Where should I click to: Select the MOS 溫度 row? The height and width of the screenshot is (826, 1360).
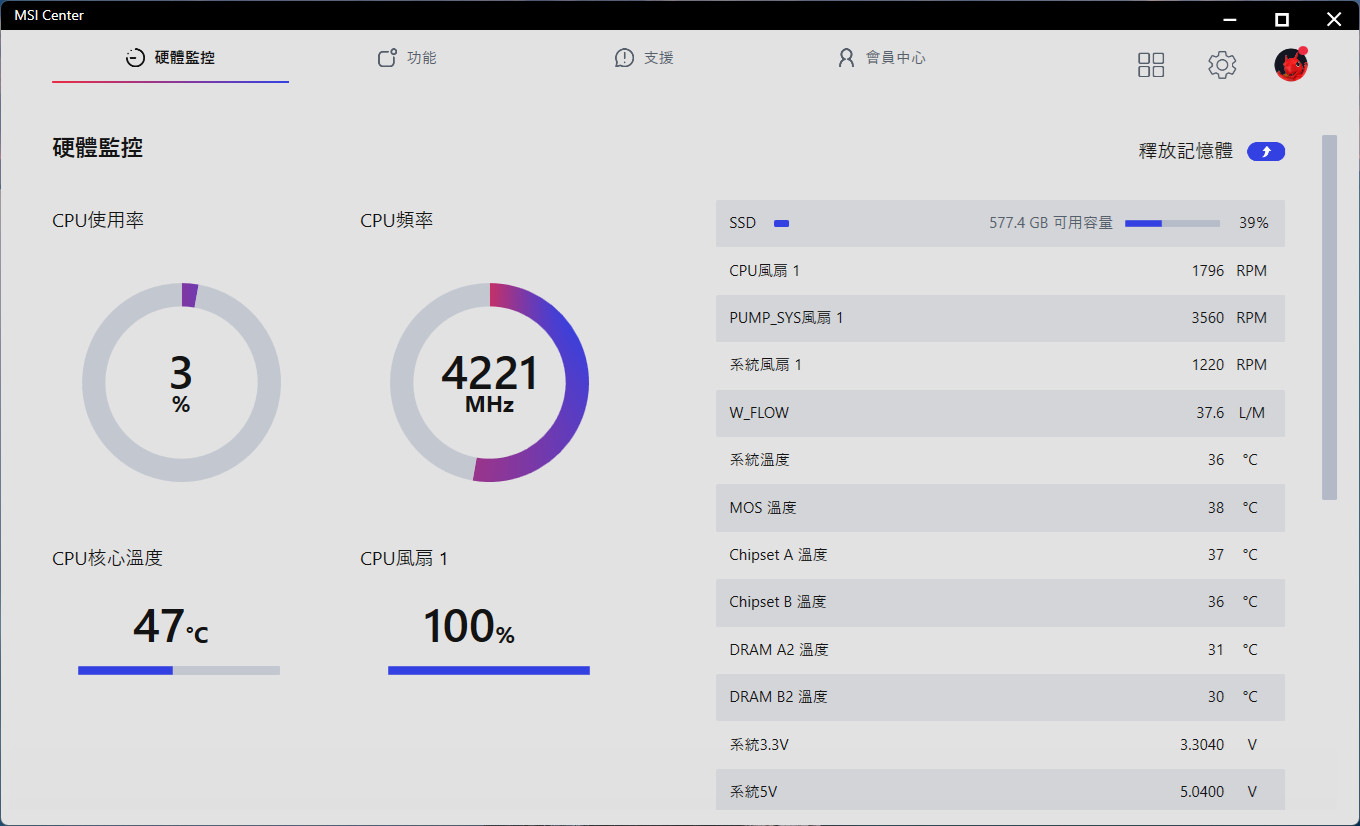coord(1000,508)
